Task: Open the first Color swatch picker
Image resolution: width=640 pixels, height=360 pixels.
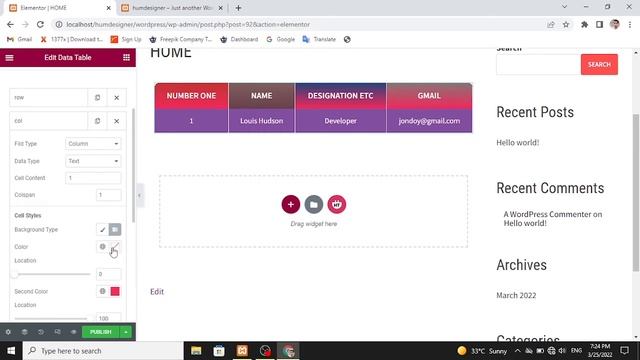Action: coord(115,247)
